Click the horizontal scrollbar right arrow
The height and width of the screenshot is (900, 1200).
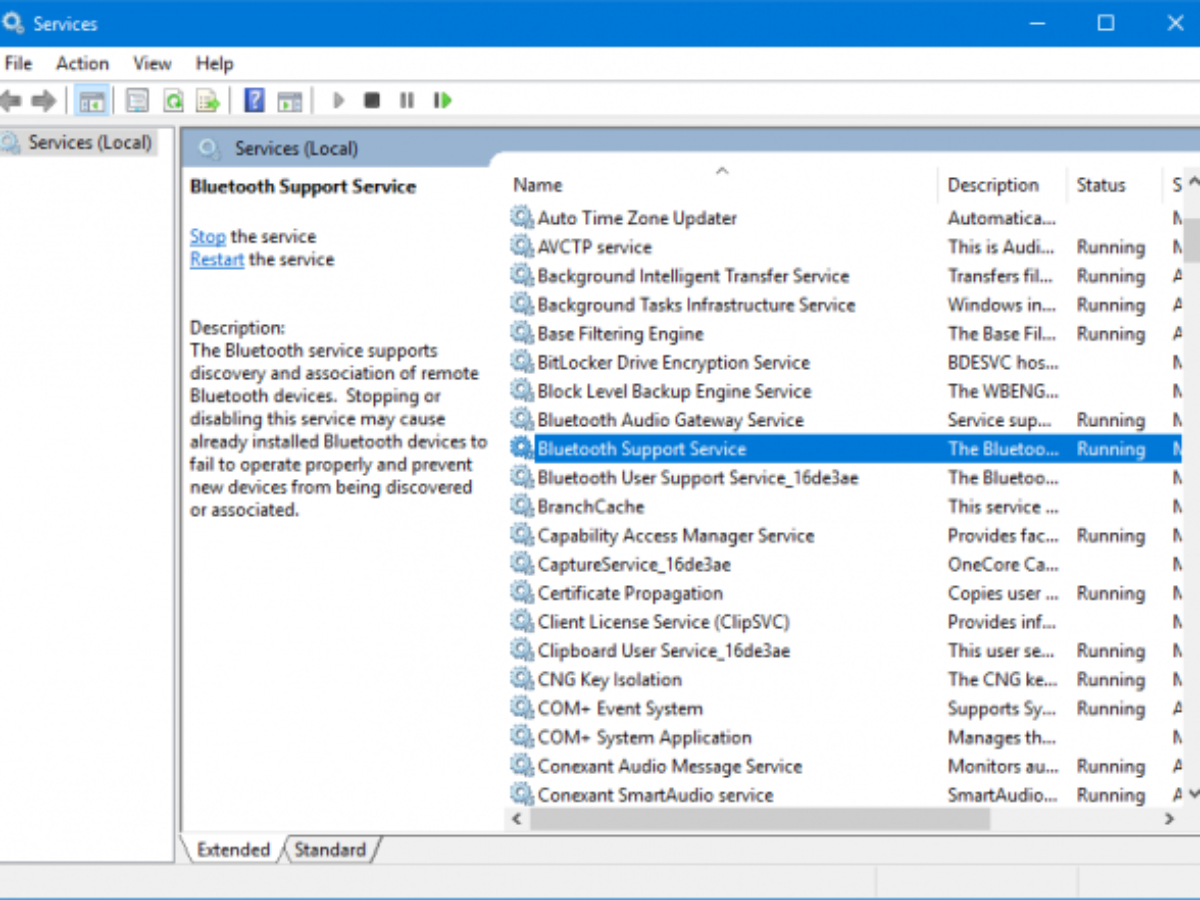1169,819
